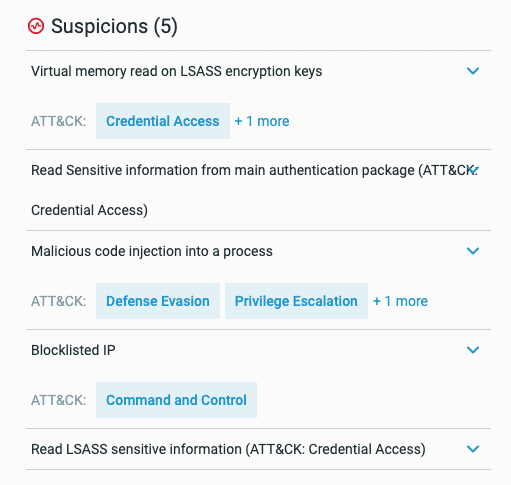Click the ATT&CK label beside Command and Control
Screen dimensions: 511x485
[58, 400]
